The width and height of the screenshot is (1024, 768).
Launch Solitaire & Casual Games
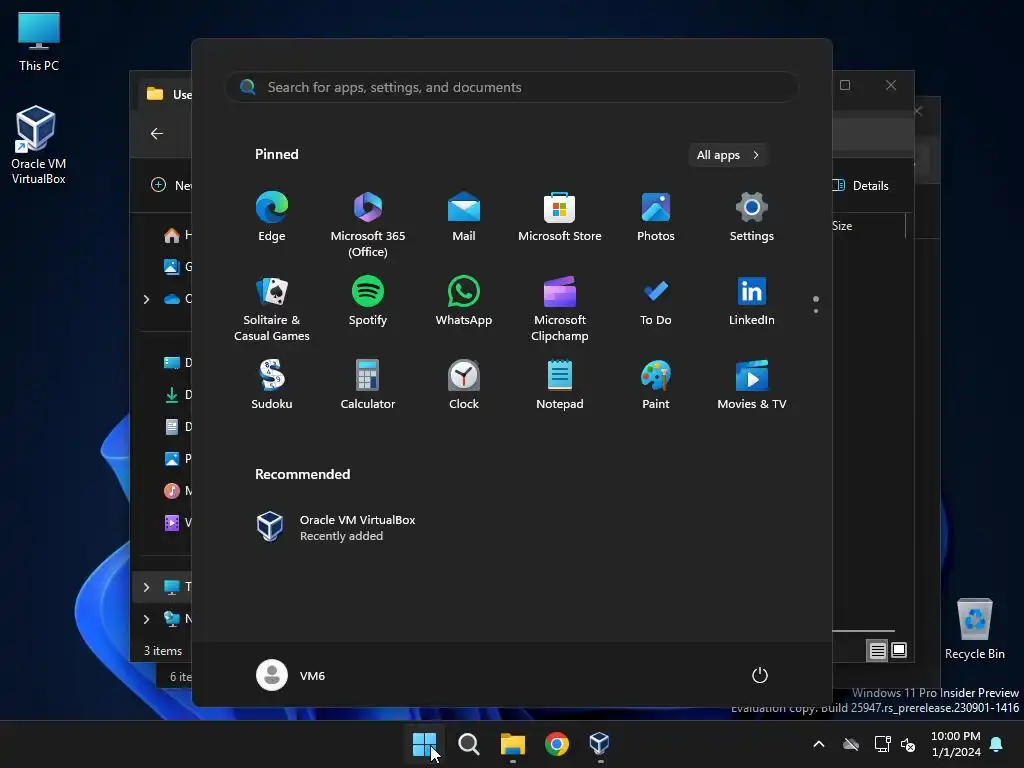272,308
